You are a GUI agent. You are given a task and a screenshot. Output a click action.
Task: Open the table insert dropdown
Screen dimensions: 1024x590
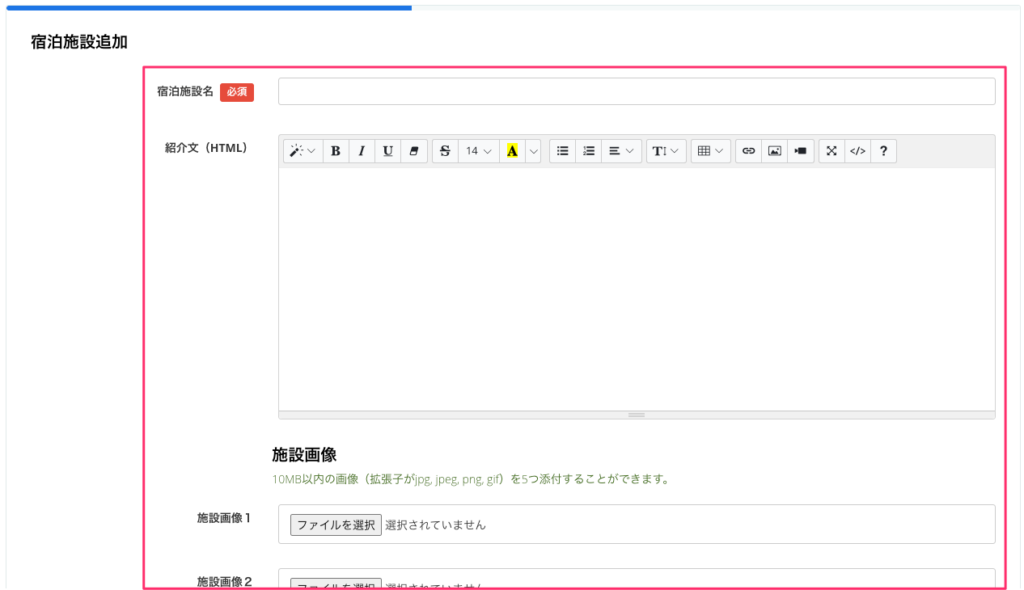(x=710, y=151)
